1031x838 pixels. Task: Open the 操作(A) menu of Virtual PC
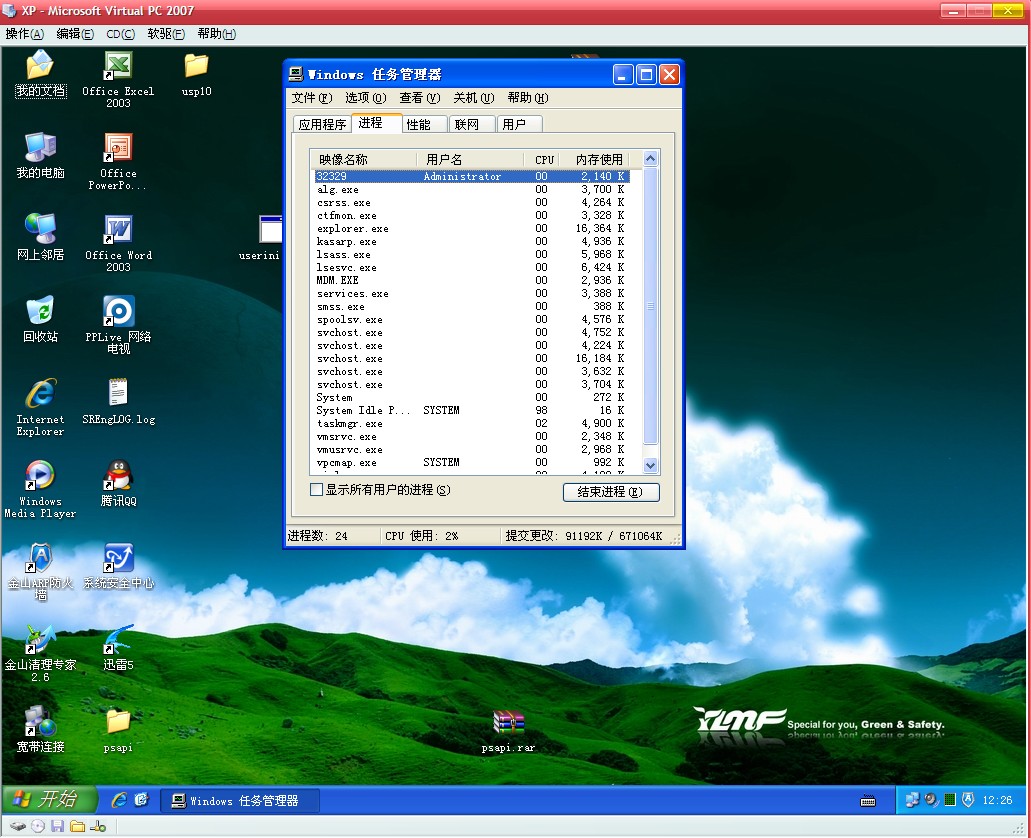point(24,34)
